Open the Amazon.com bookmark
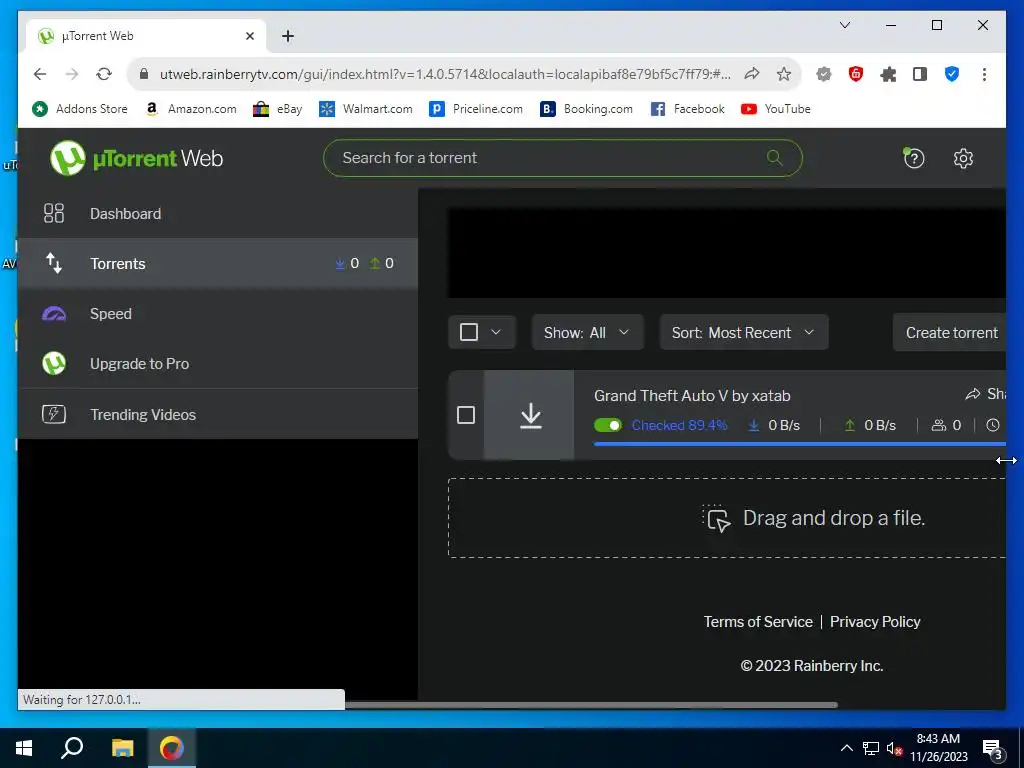 coord(190,109)
